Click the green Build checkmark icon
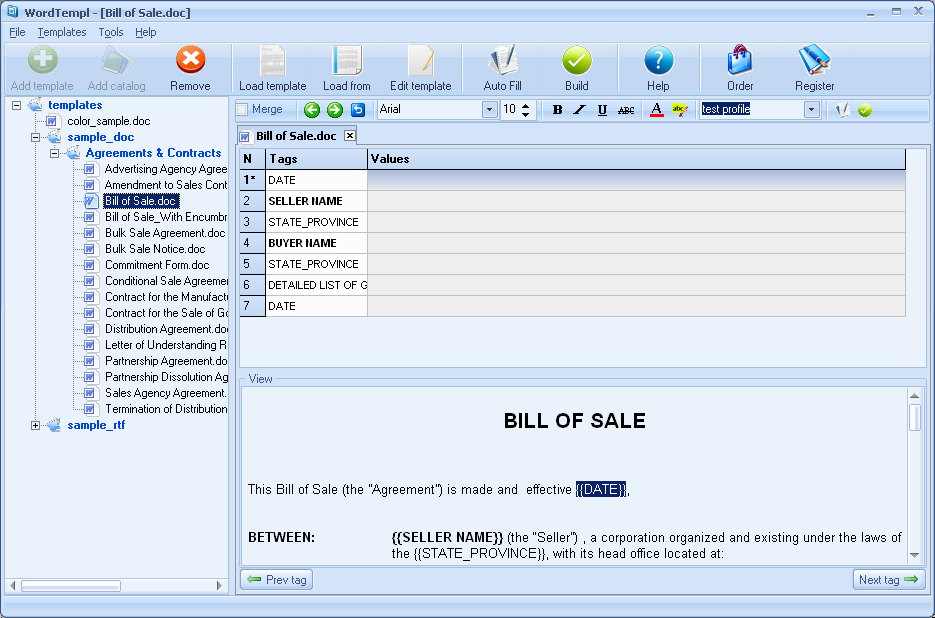 click(x=577, y=62)
